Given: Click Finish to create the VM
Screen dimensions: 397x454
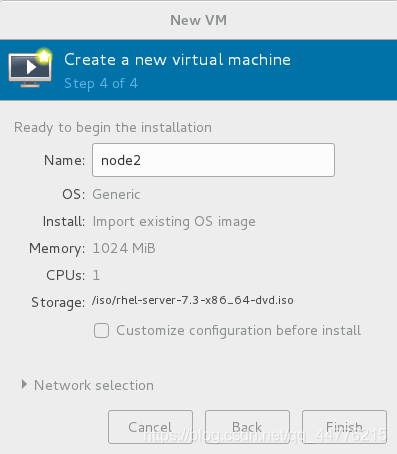Looking at the screenshot, I should (x=344, y=427).
